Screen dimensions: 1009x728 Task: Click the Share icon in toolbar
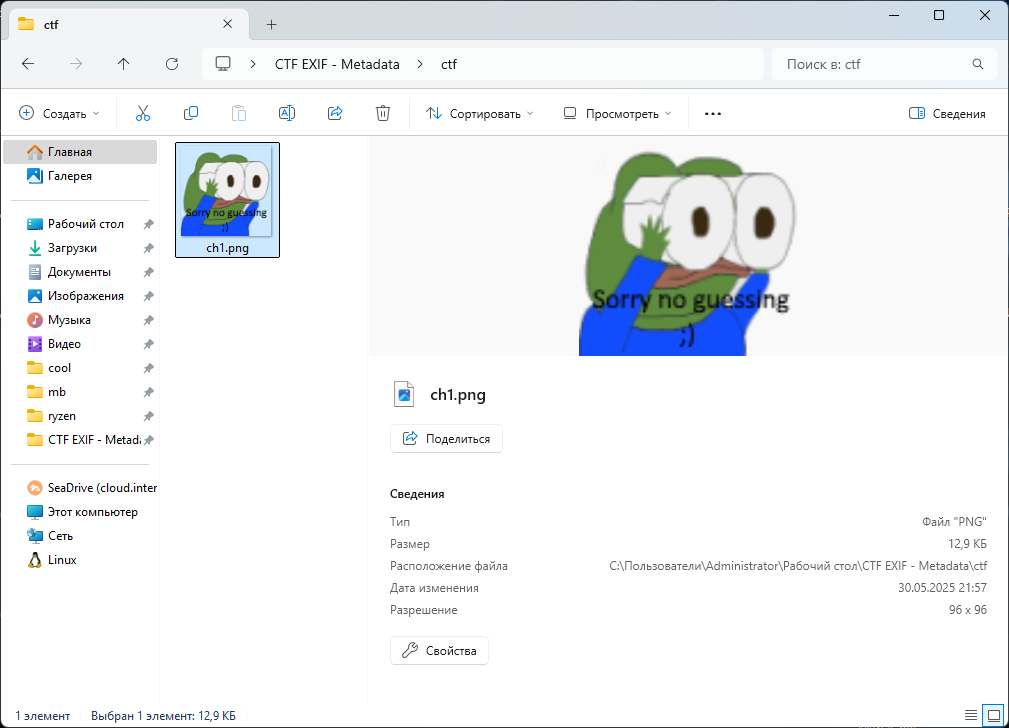(335, 113)
